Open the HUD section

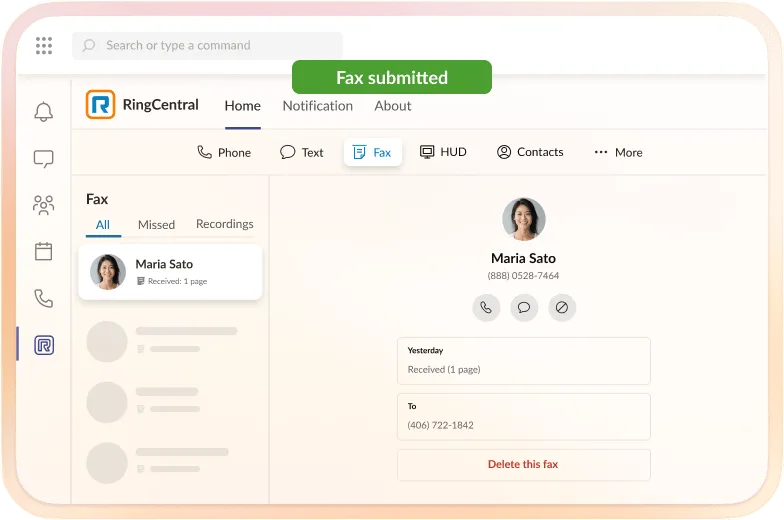[x=443, y=152]
